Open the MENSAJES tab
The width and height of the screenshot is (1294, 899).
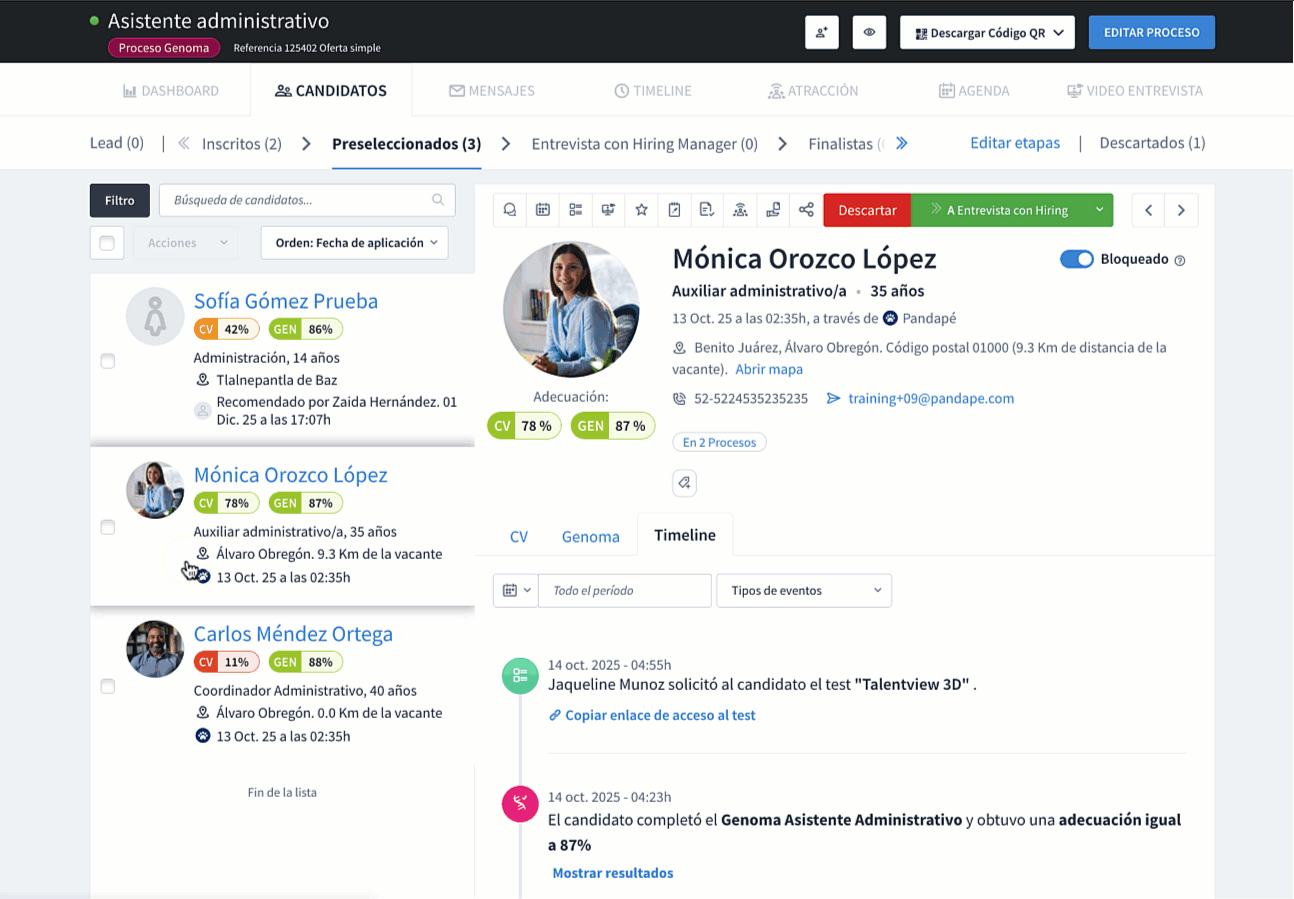(x=491, y=90)
